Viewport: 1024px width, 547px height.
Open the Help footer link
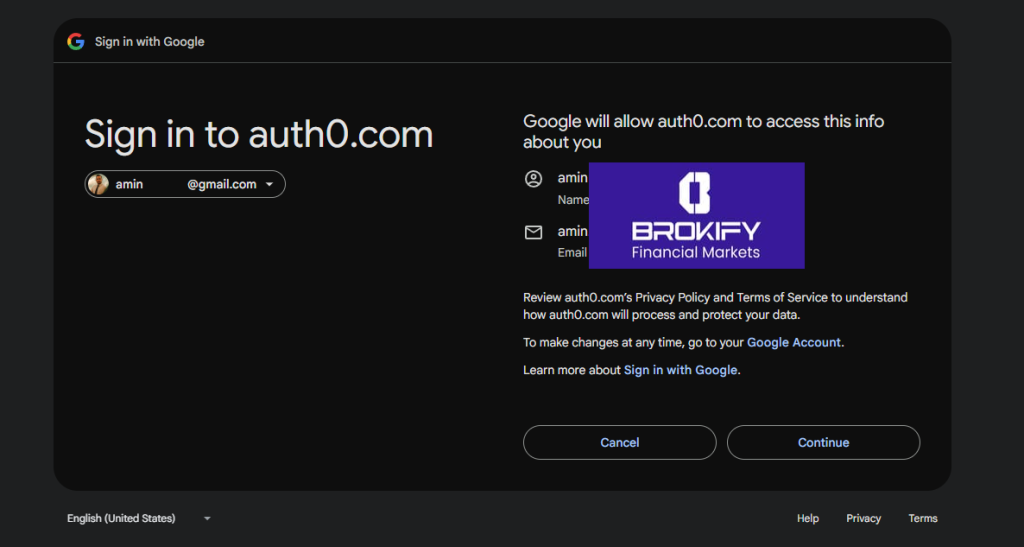pyautogui.click(x=808, y=518)
